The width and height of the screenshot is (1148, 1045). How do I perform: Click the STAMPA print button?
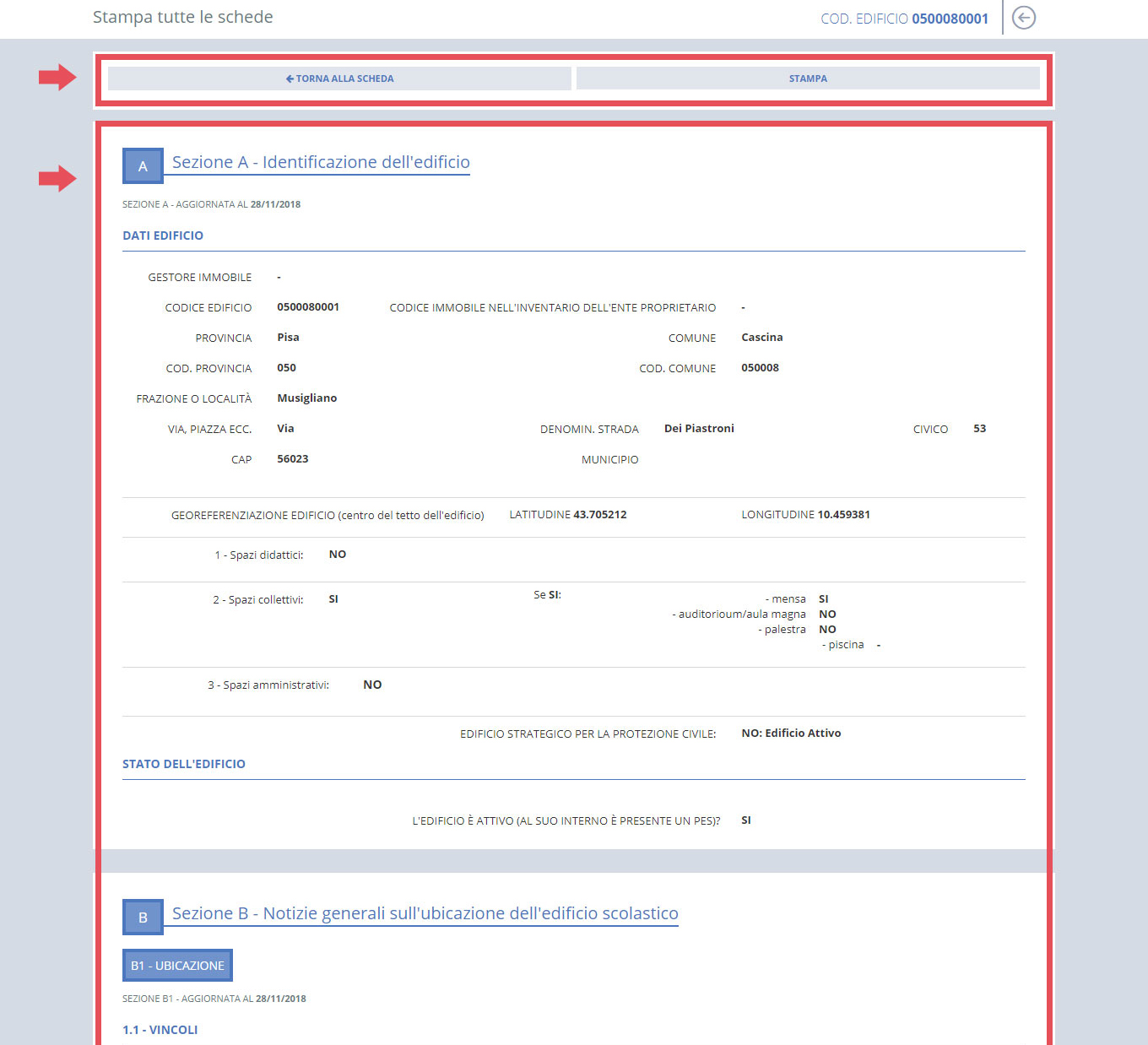tap(808, 79)
